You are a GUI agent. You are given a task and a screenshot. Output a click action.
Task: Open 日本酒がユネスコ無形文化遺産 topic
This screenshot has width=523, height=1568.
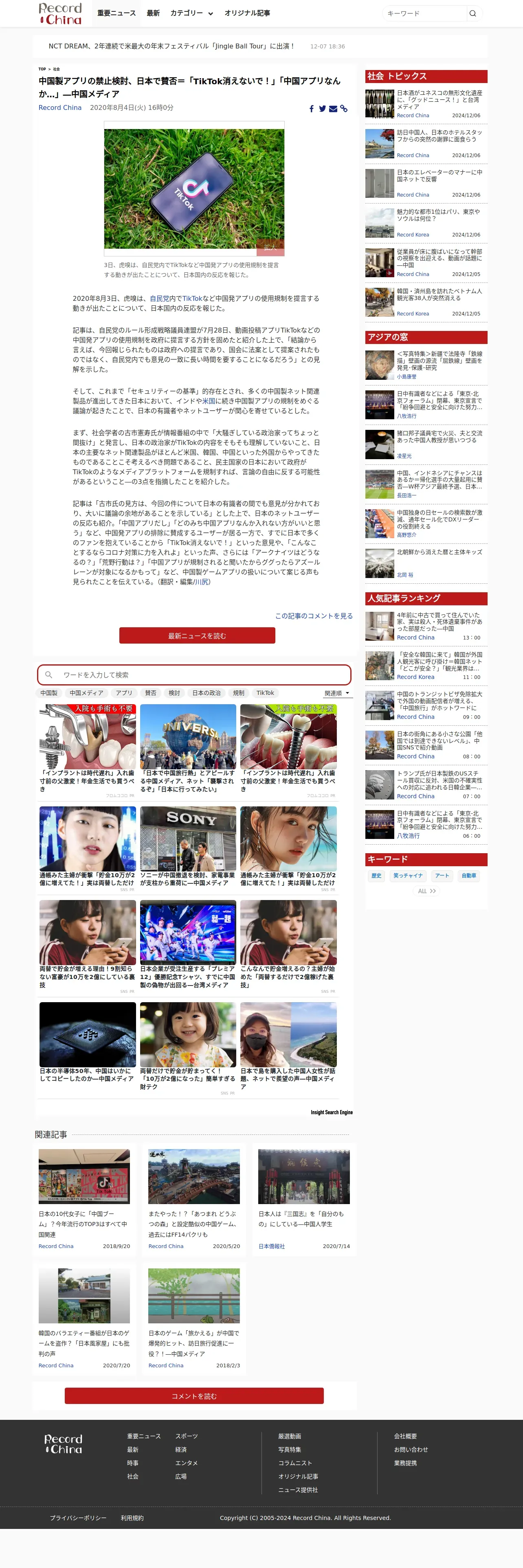[439, 100]
